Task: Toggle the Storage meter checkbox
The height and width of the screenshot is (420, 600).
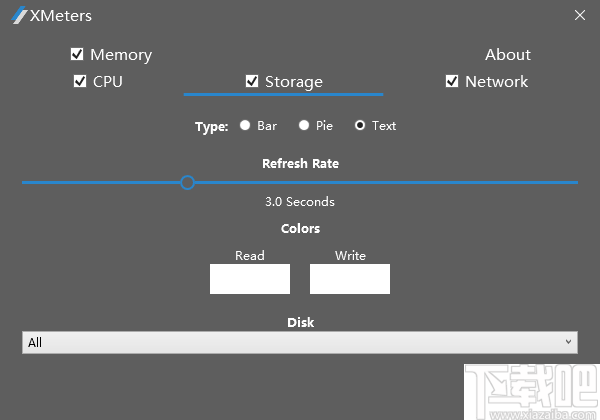Action: pyautogui.click(x=252, y=81)
